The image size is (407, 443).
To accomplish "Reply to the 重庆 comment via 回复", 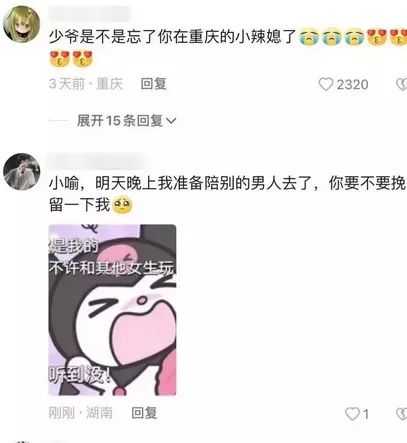I will tap(153, 84).
